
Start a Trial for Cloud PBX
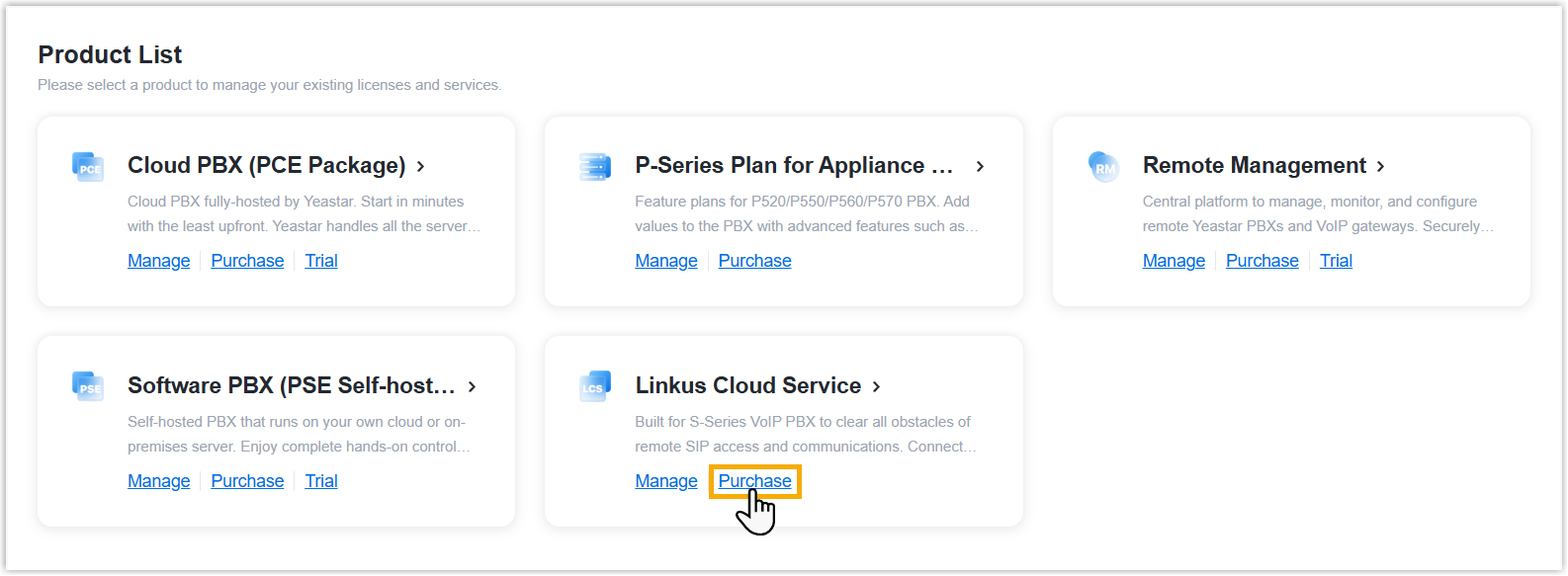click(x=321, y=261)
